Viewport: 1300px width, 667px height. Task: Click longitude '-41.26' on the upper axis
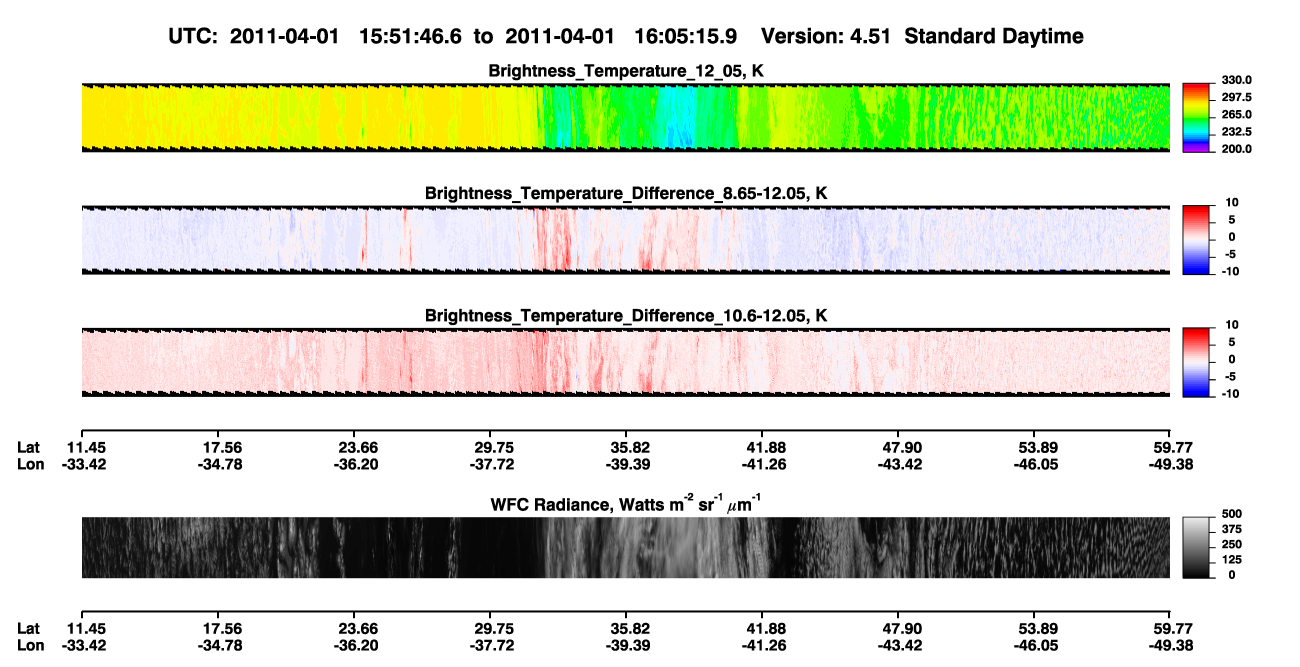click(763, 464)
